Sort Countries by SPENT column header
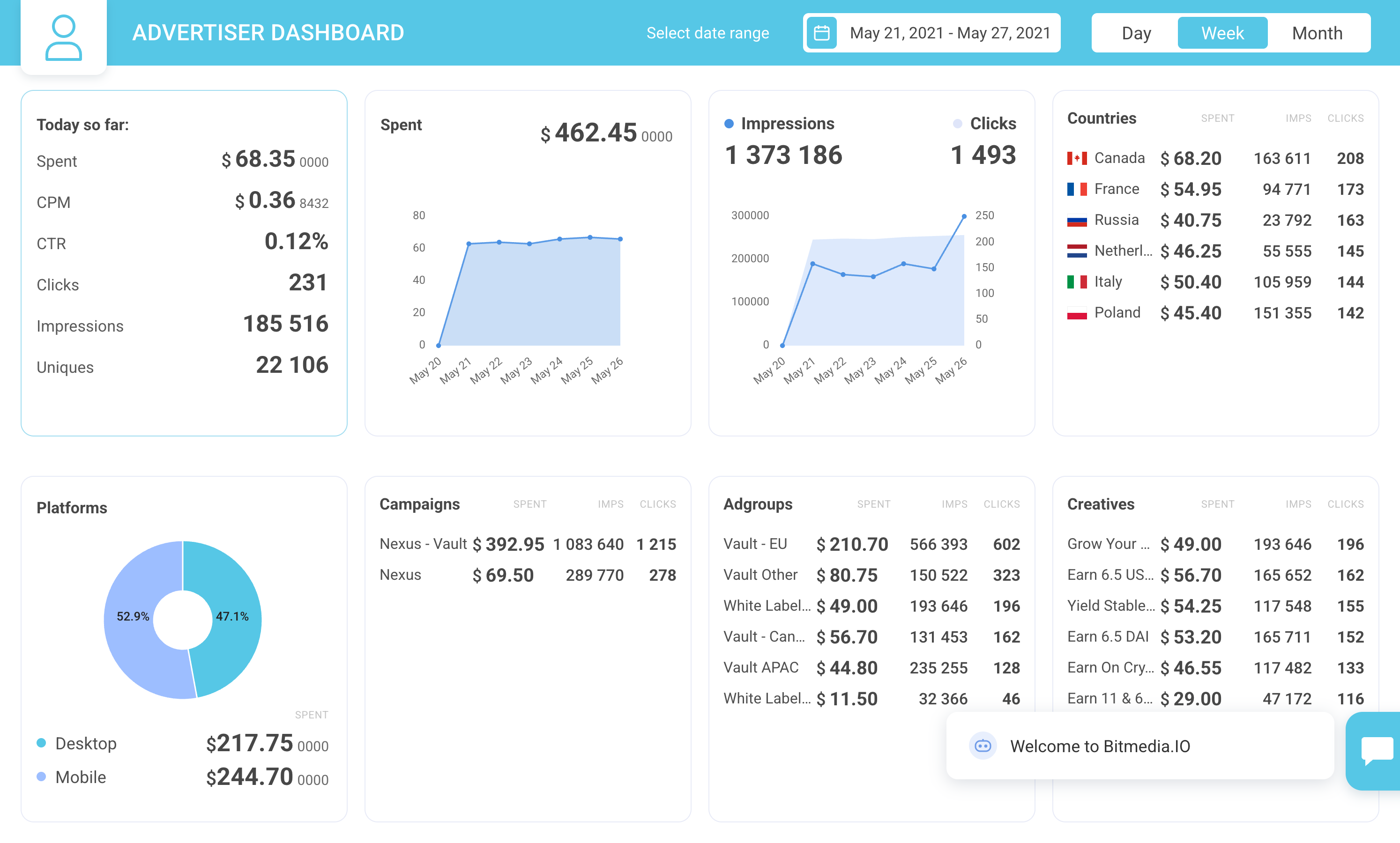 [1217, 118]
